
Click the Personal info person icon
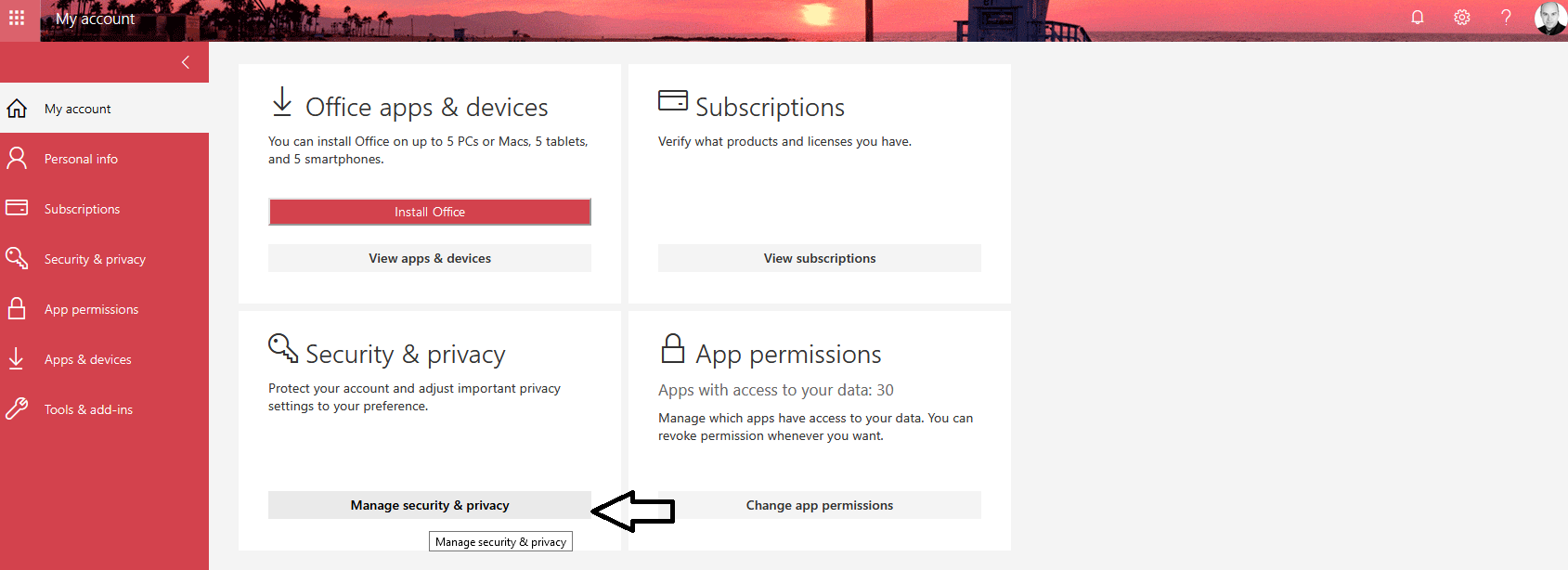click(17, 159)
